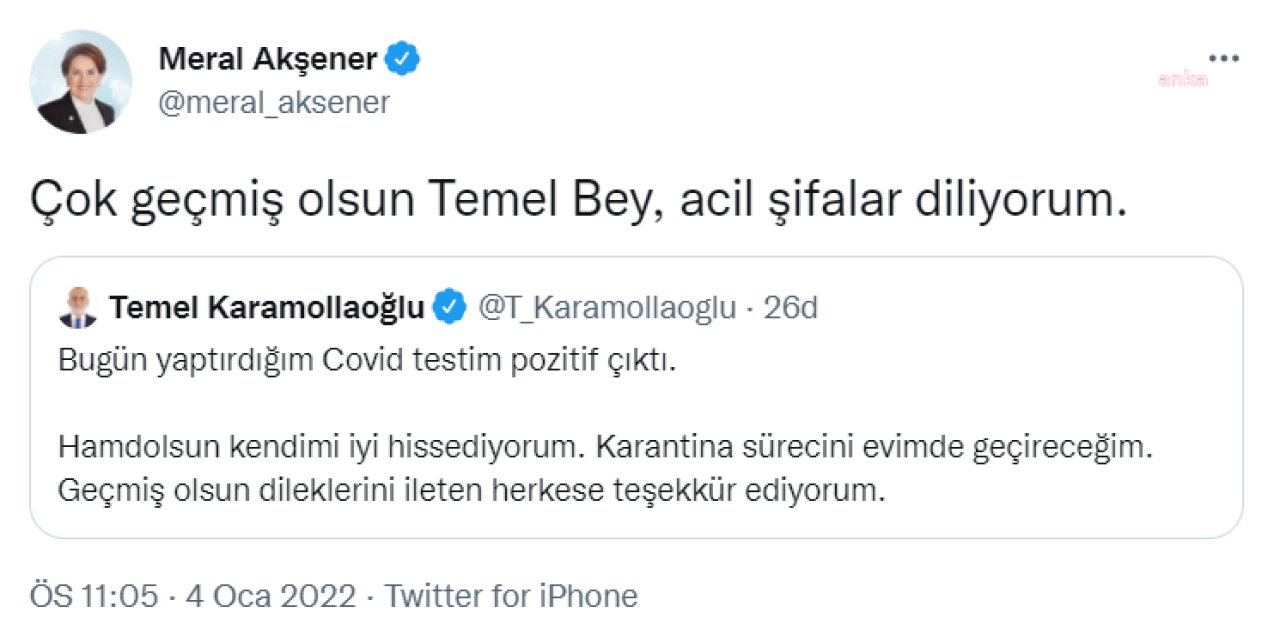Click the verified badge next to Temel Bey's name
Viewport: 1280px width, 640px height.
[x=449, y=307]
